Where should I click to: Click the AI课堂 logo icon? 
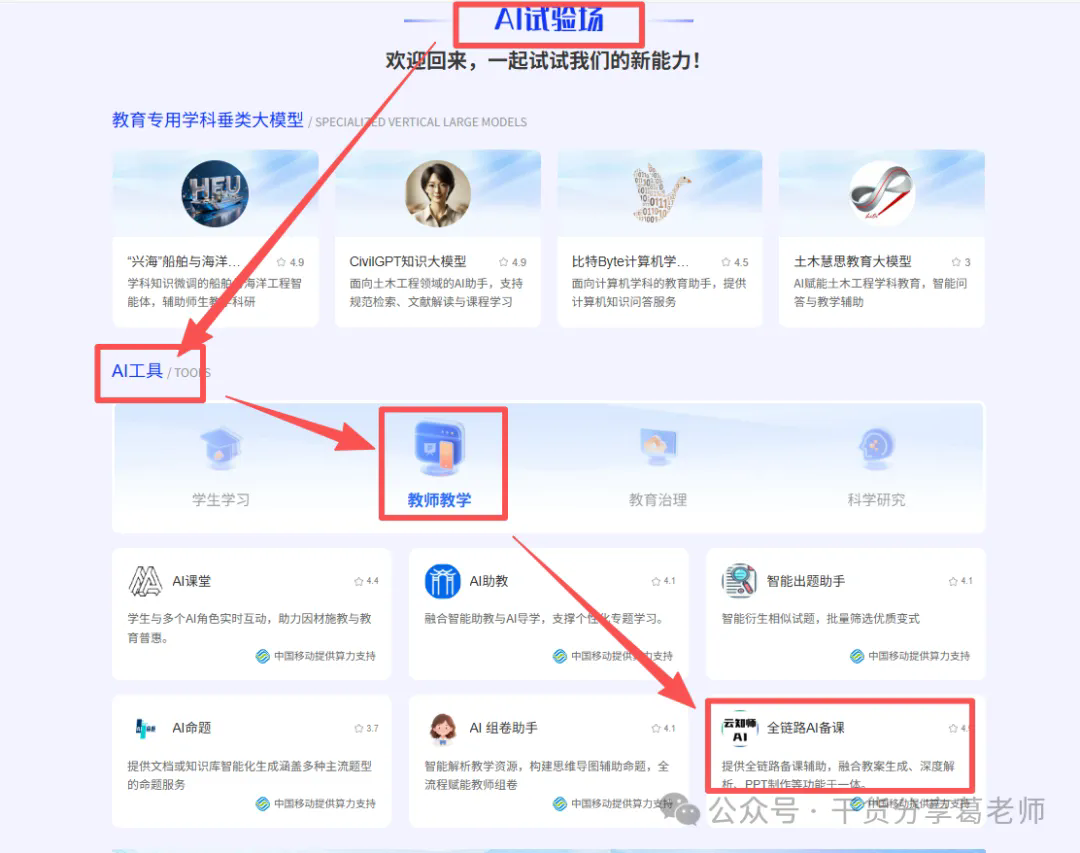145,581
